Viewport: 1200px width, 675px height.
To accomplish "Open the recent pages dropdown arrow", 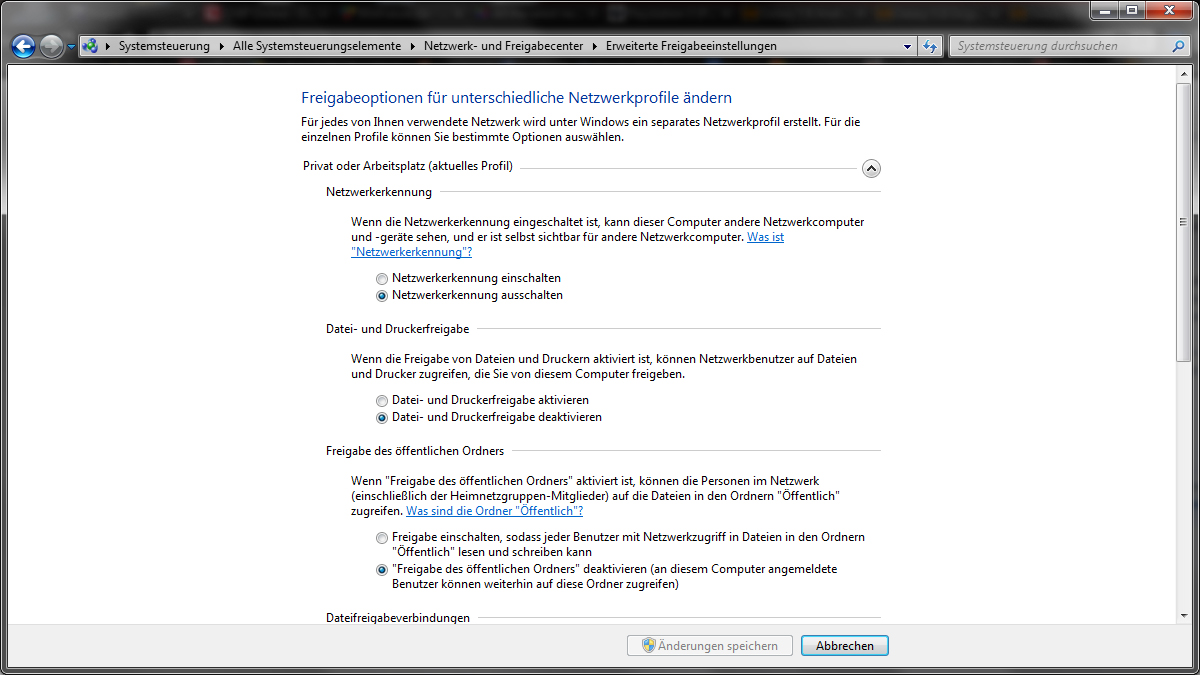I will (x=72, y=46).
